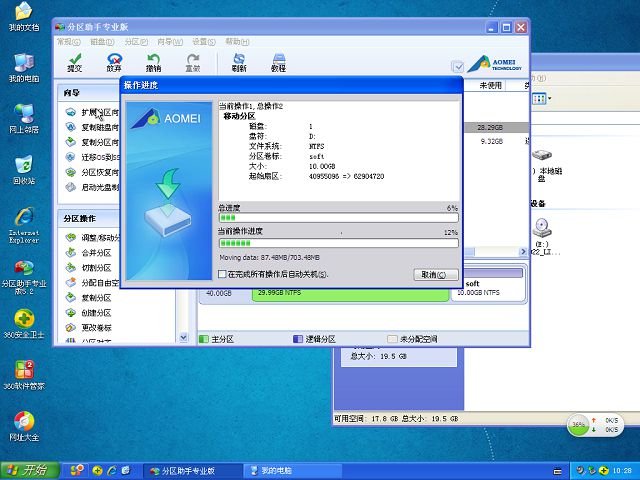
Task: Open 网上邻居 desktop icon
Action: 24,118
